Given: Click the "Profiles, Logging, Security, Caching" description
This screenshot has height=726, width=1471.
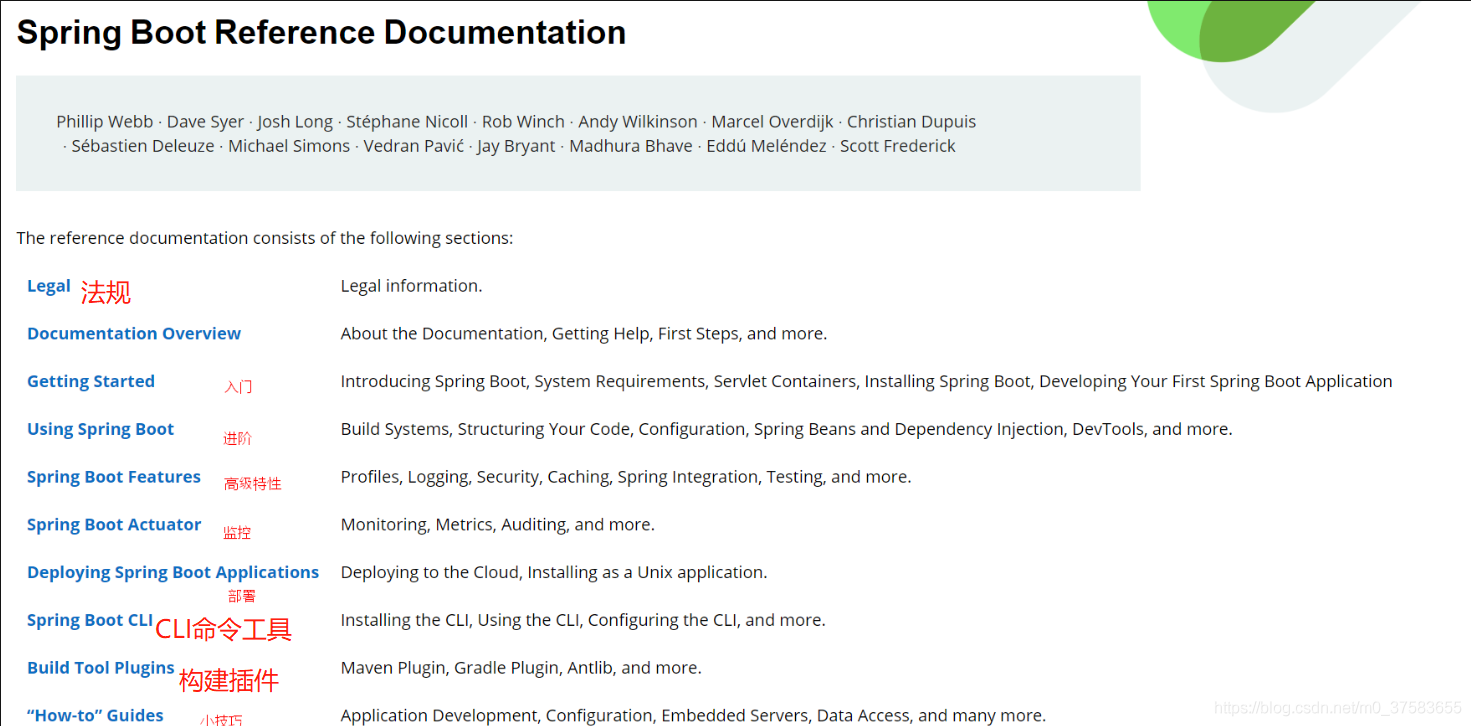Looking at the screenshot, I should (626, 478).
